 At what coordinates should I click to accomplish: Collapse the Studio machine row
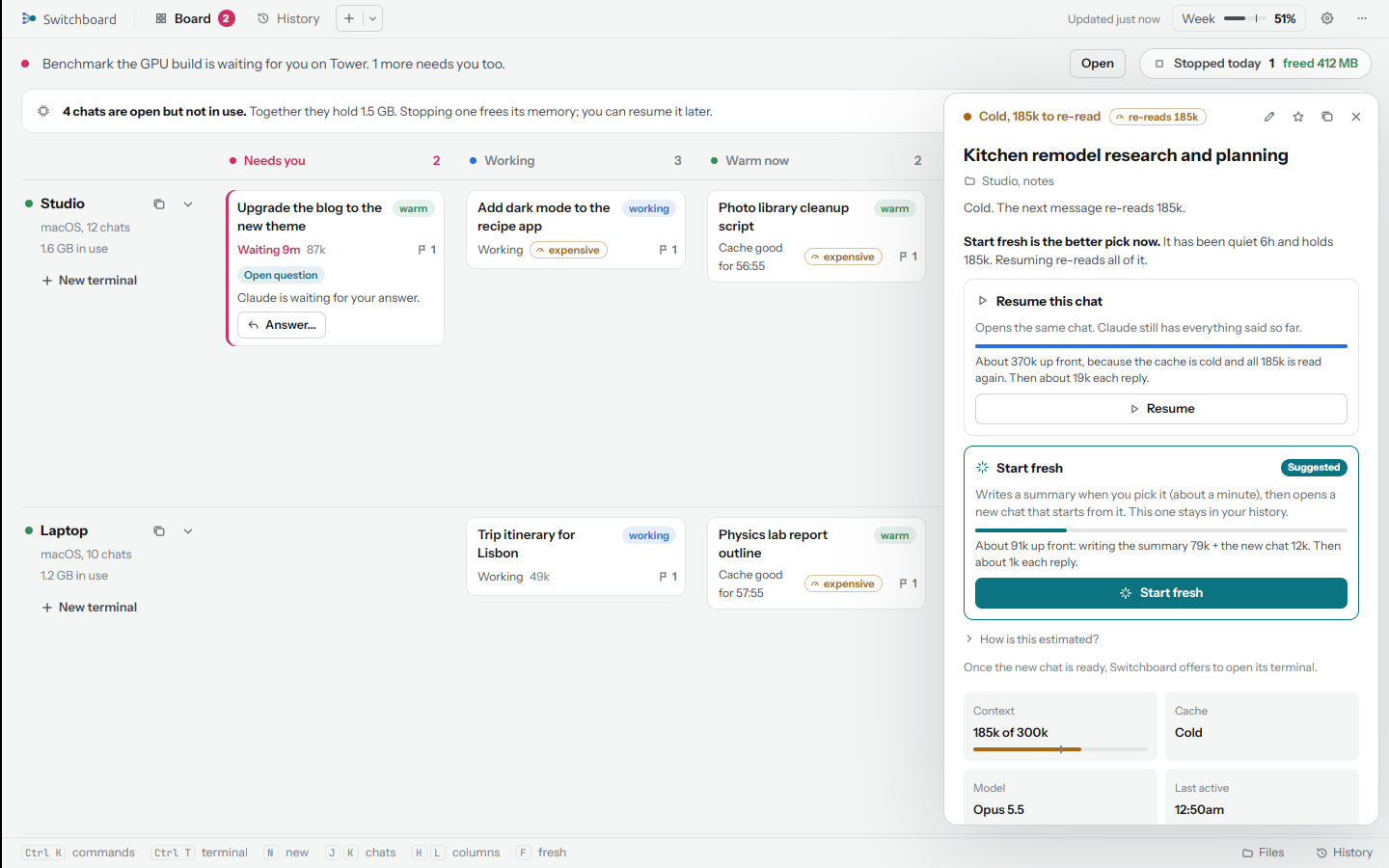pos(188,204)
